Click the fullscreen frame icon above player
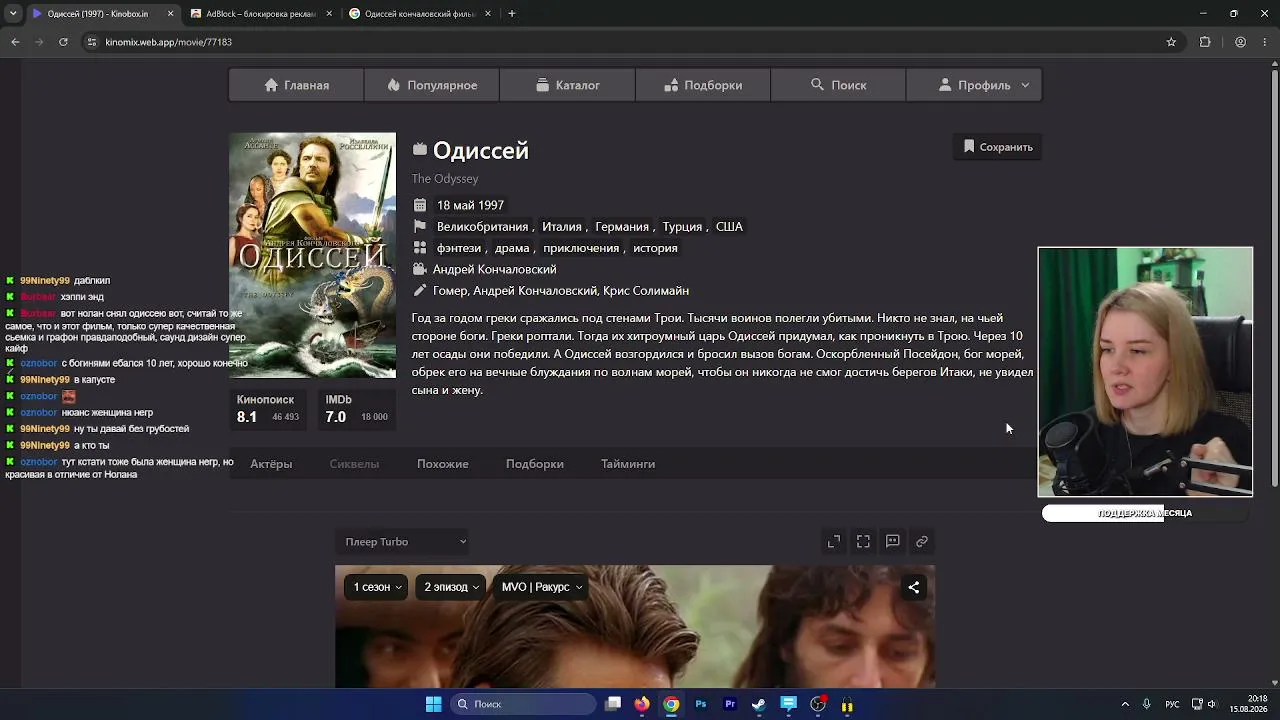Viewport: 1280px width, 720px height. 863,542
